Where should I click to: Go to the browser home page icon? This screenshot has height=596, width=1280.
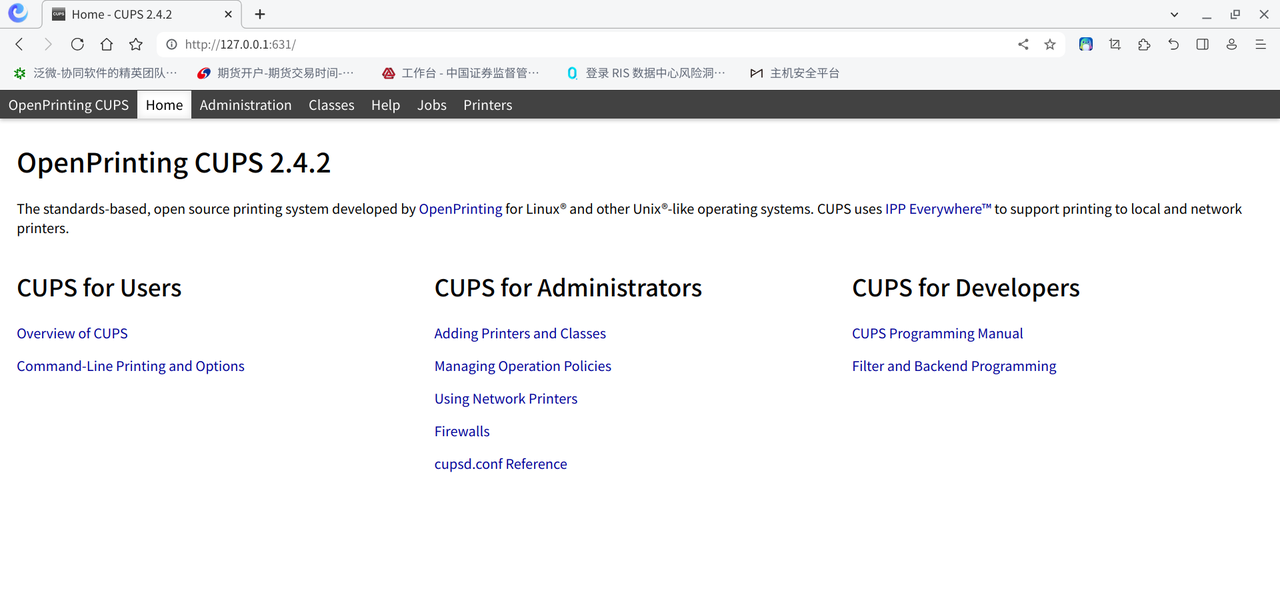[106, 44]
